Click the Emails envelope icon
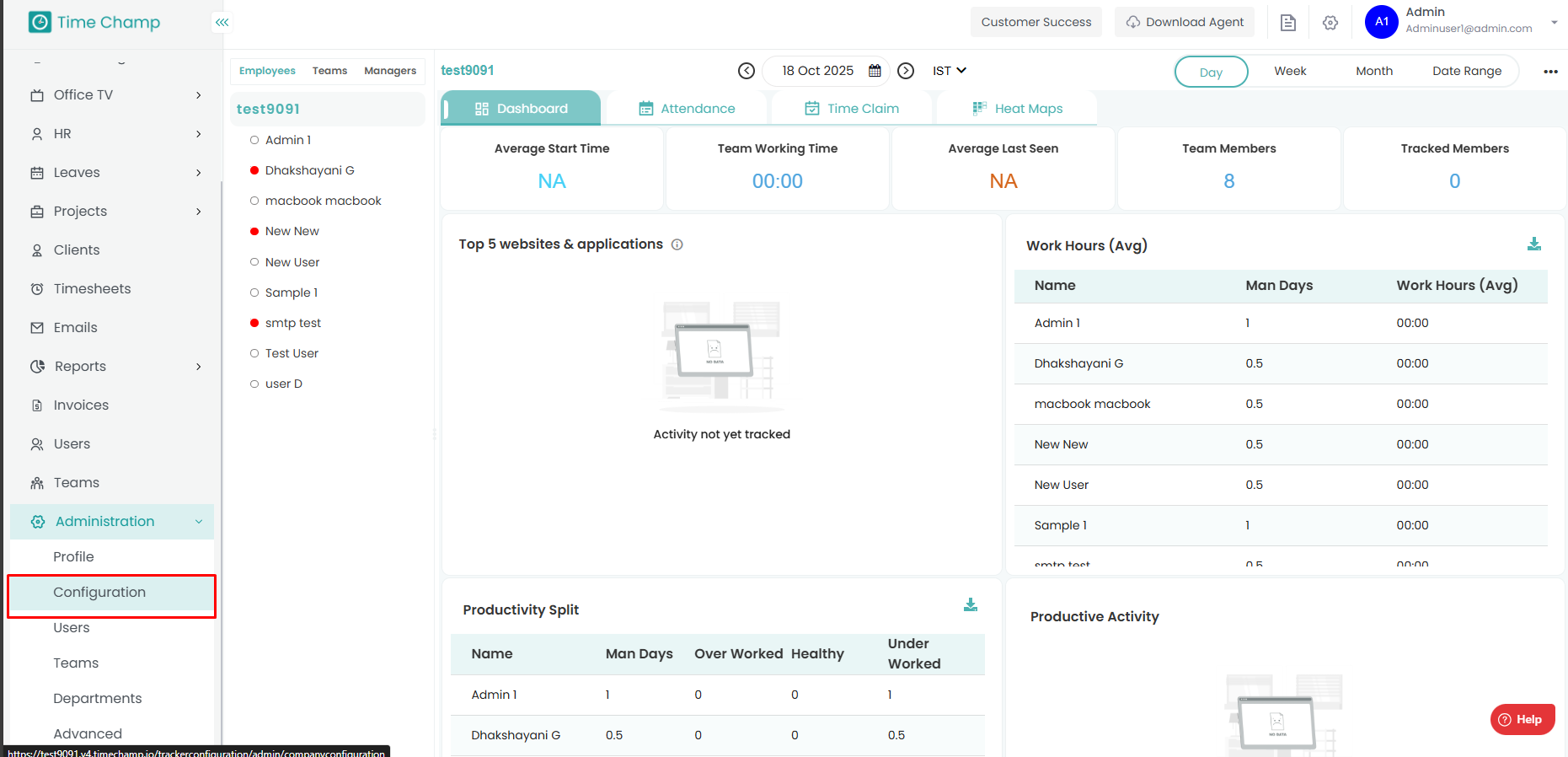The image size is (1568, 757). 37,328
